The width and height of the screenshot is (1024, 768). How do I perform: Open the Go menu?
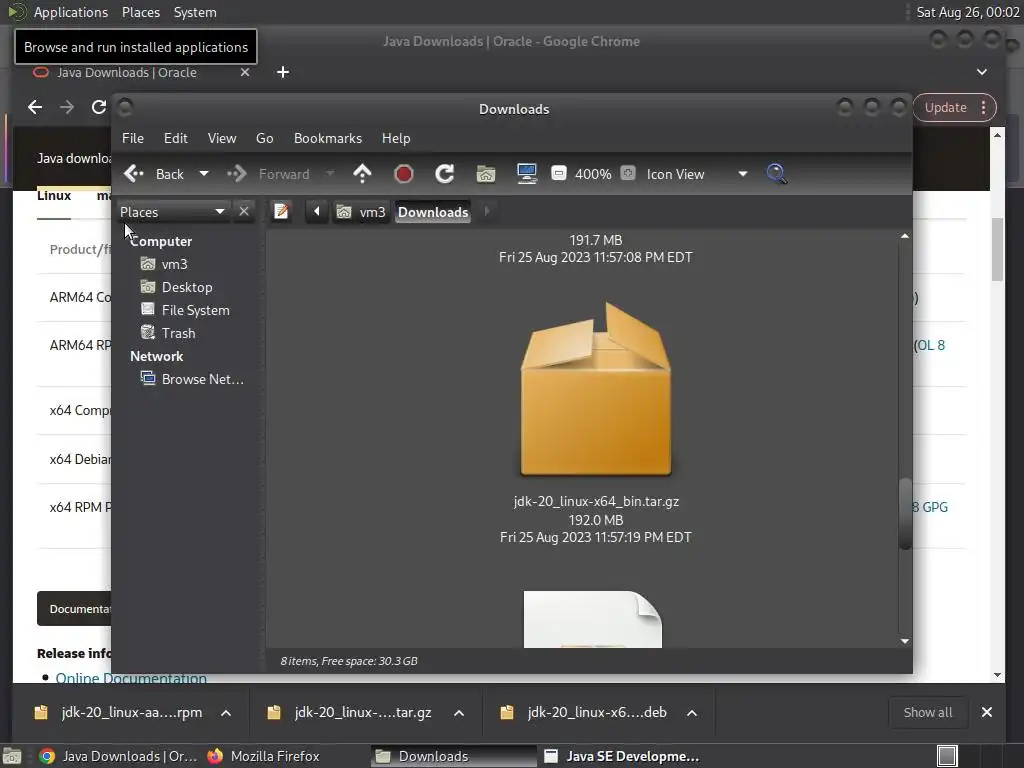tap(264, 138)
